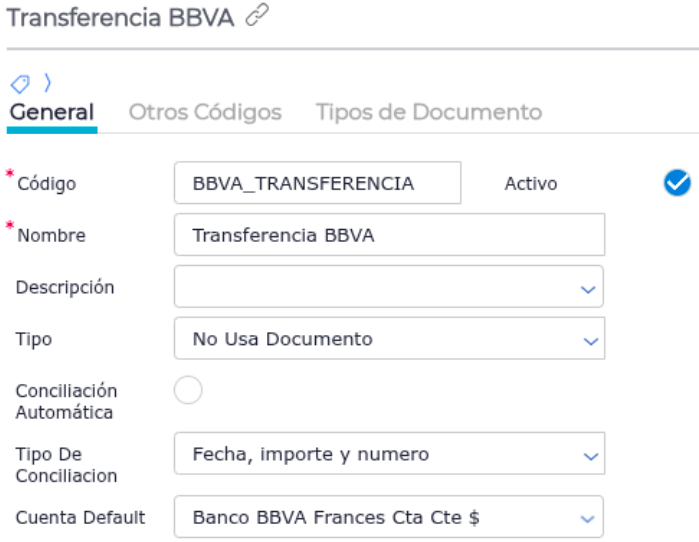
Task: Click the arrow of the Tipo dropdown
Action: (x=587, y=340)
